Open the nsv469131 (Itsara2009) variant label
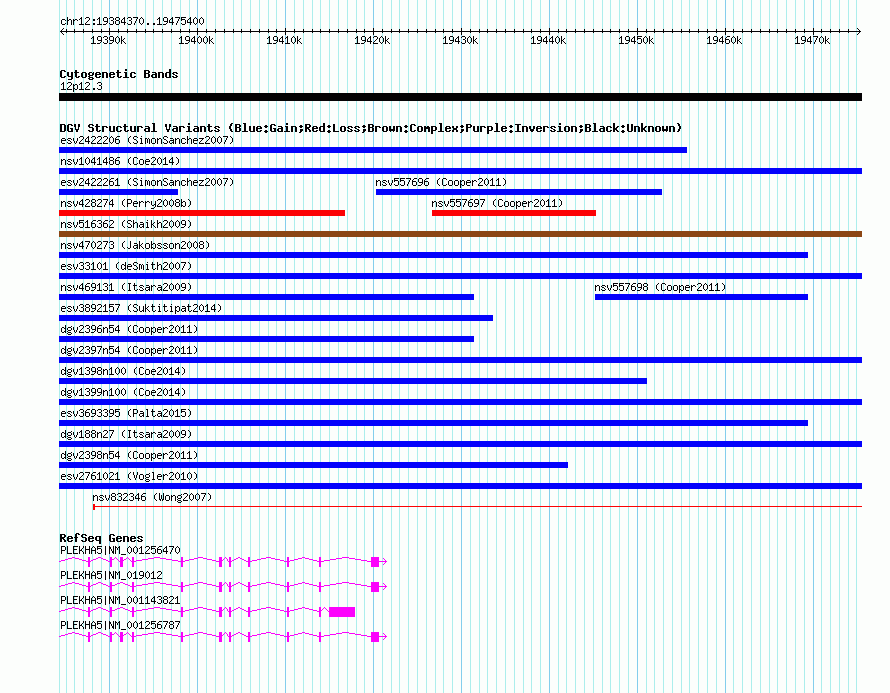890x693 pixels. point(126,287)
